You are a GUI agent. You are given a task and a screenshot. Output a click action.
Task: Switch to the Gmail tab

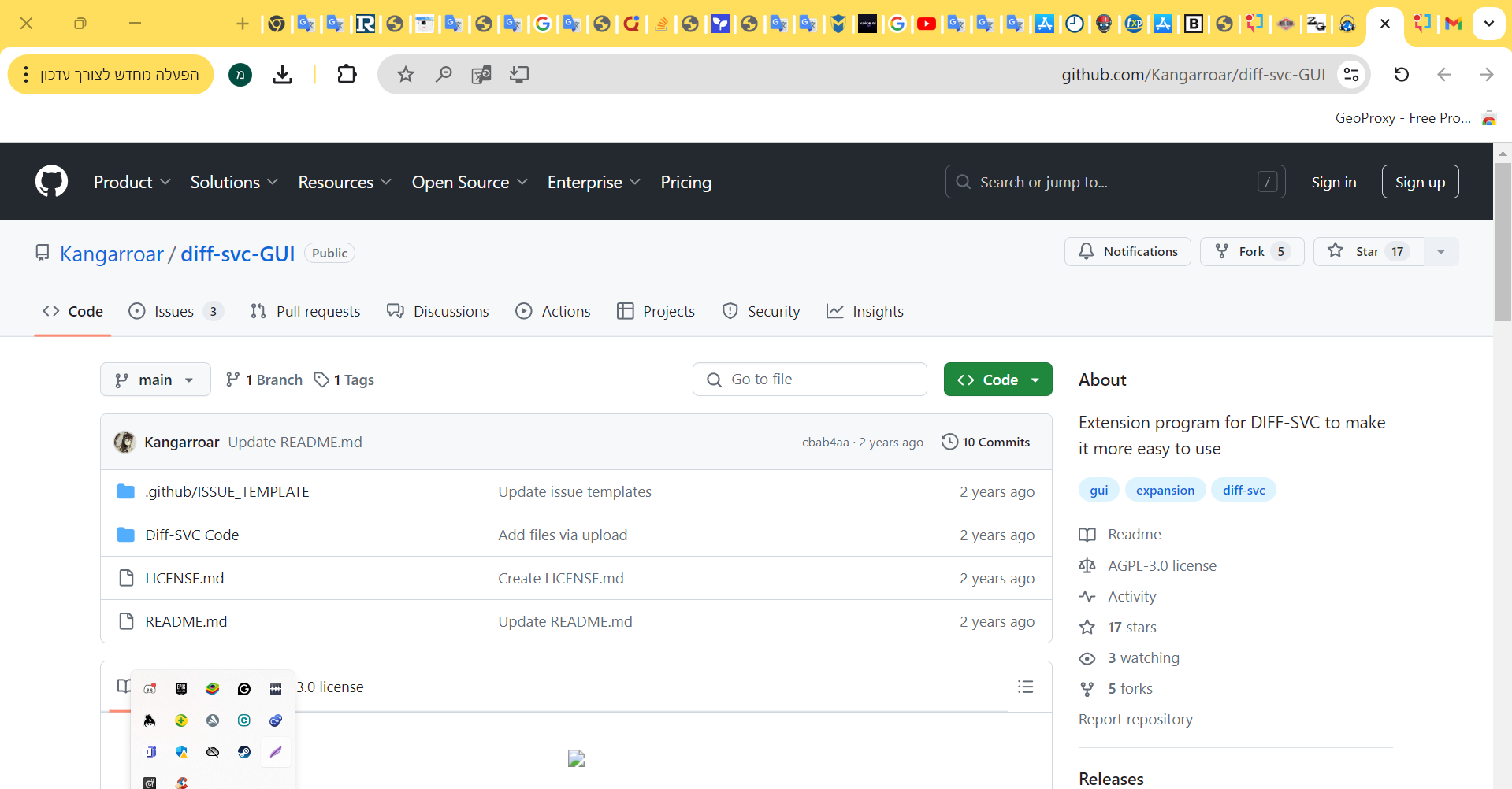pos(1454,24)
